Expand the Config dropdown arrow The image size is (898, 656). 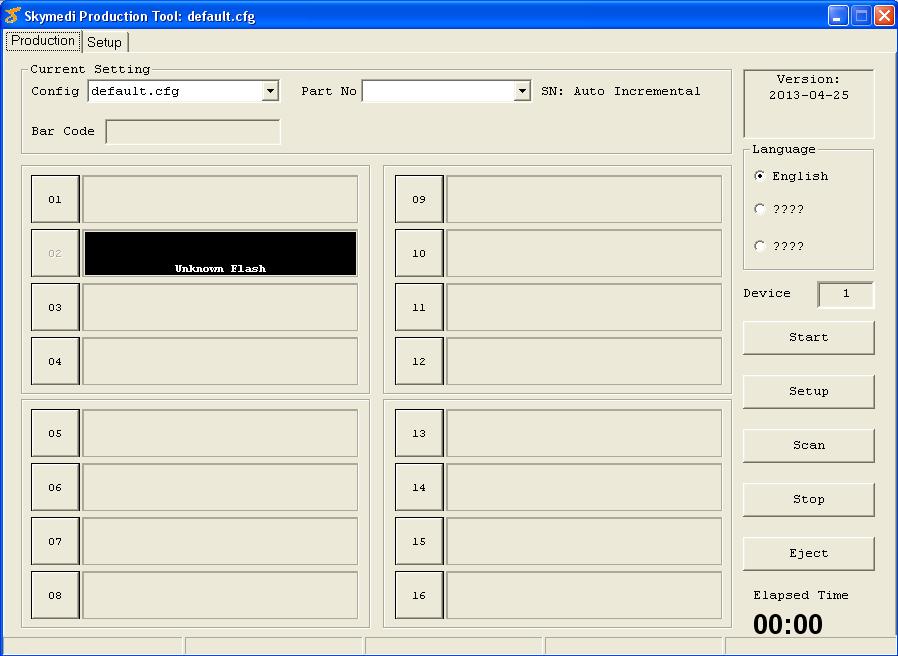[x=270, y=91]
